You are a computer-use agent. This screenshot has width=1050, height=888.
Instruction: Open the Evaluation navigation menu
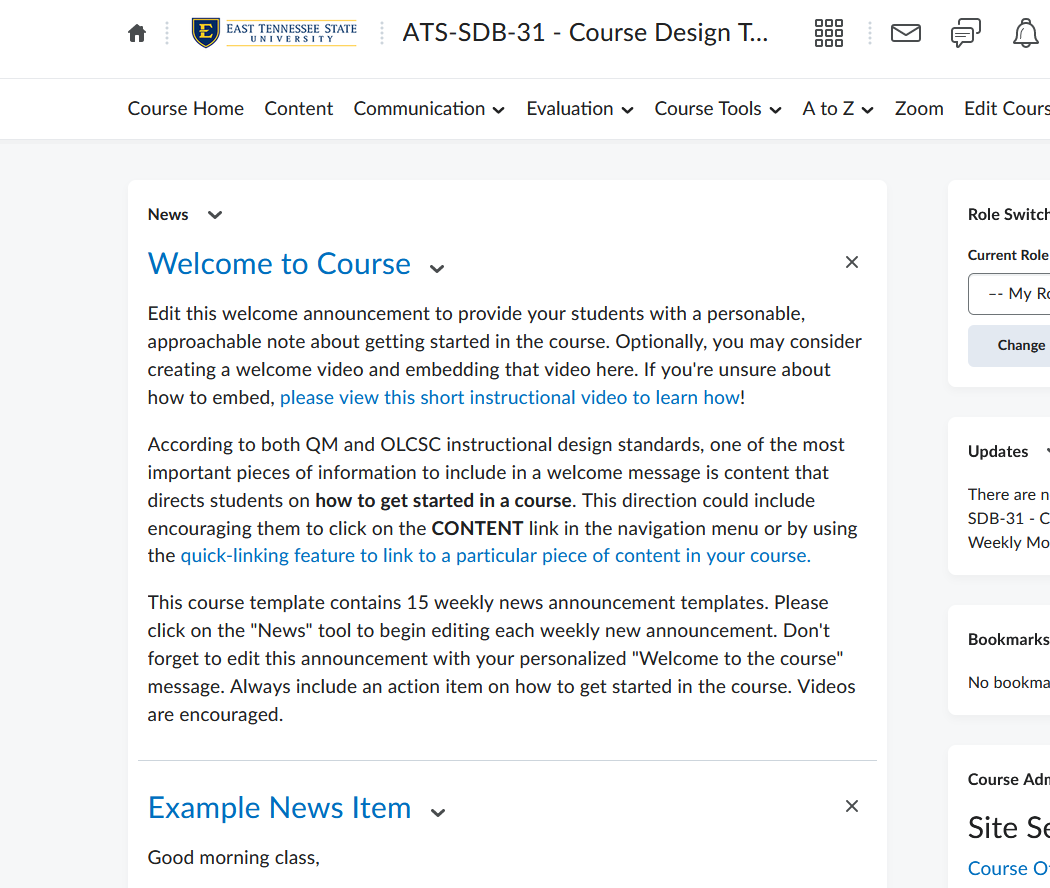coord(580,109)
